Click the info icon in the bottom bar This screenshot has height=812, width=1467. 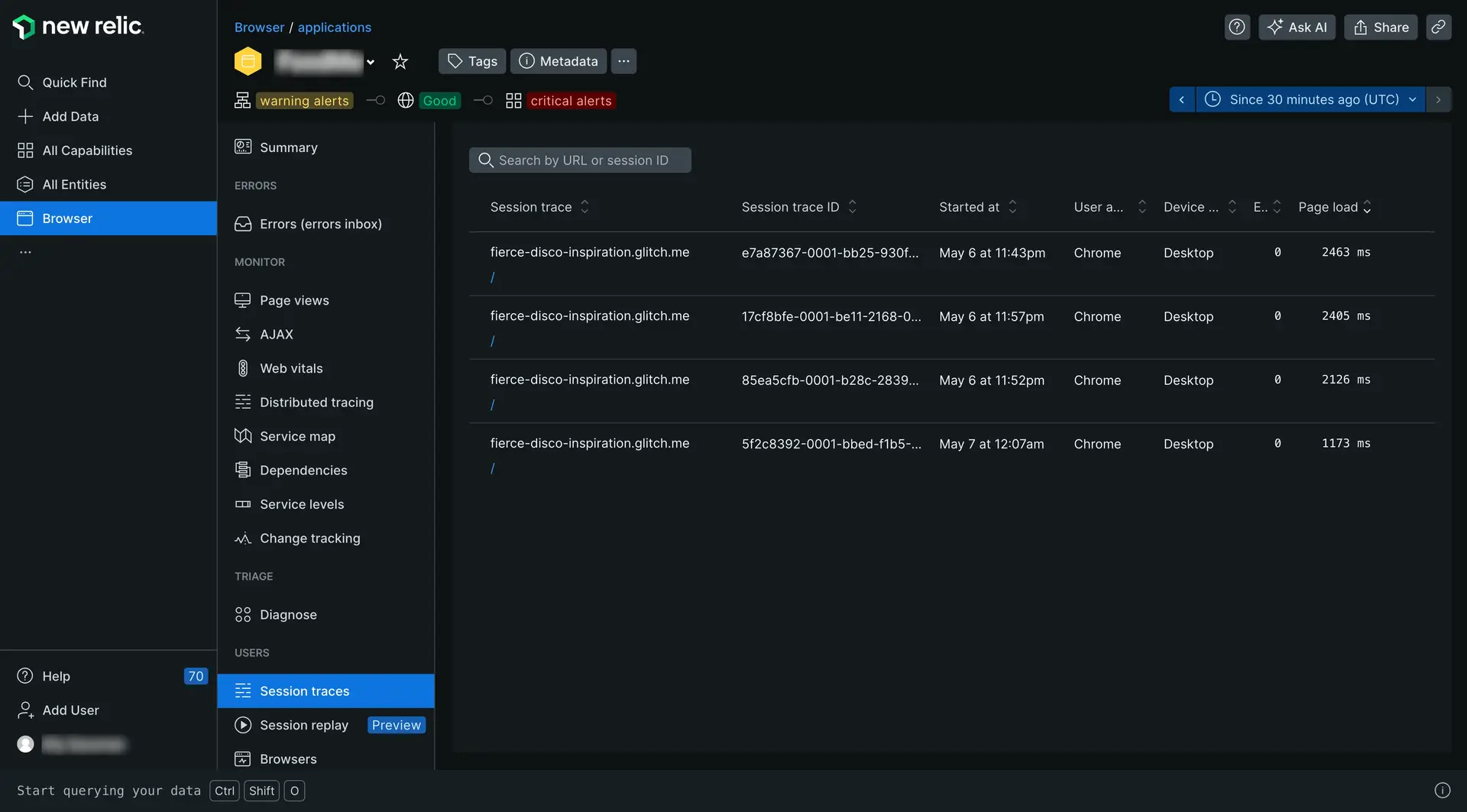point(1442,791)
